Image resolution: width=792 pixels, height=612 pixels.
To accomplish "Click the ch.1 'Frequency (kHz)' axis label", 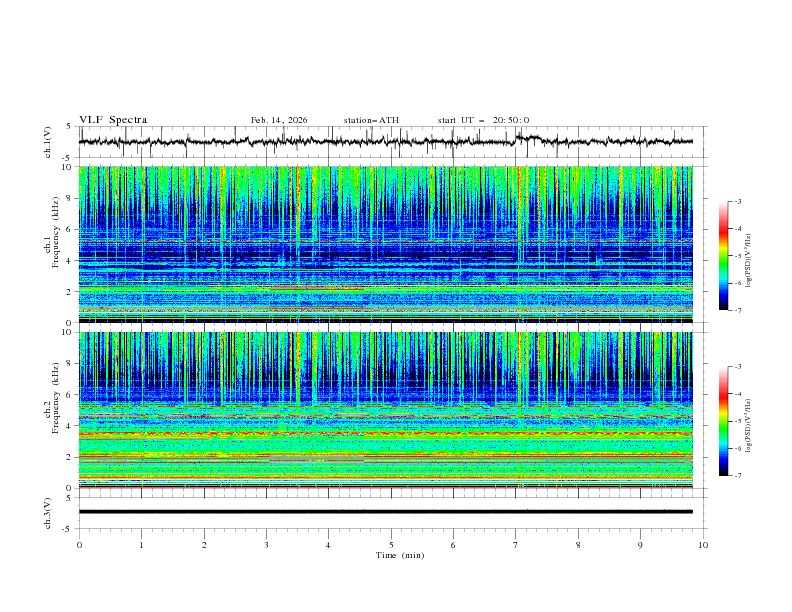I will click(56, 232).
